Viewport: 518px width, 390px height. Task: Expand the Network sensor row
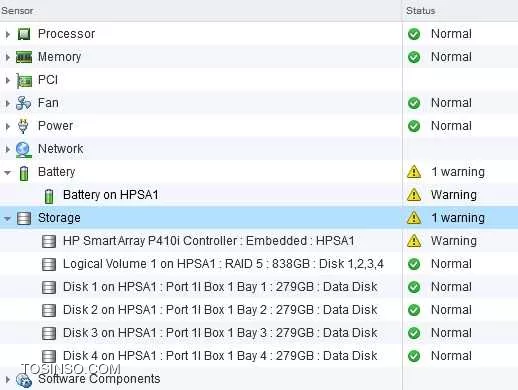pyautogui.click(x=8, y=149)
